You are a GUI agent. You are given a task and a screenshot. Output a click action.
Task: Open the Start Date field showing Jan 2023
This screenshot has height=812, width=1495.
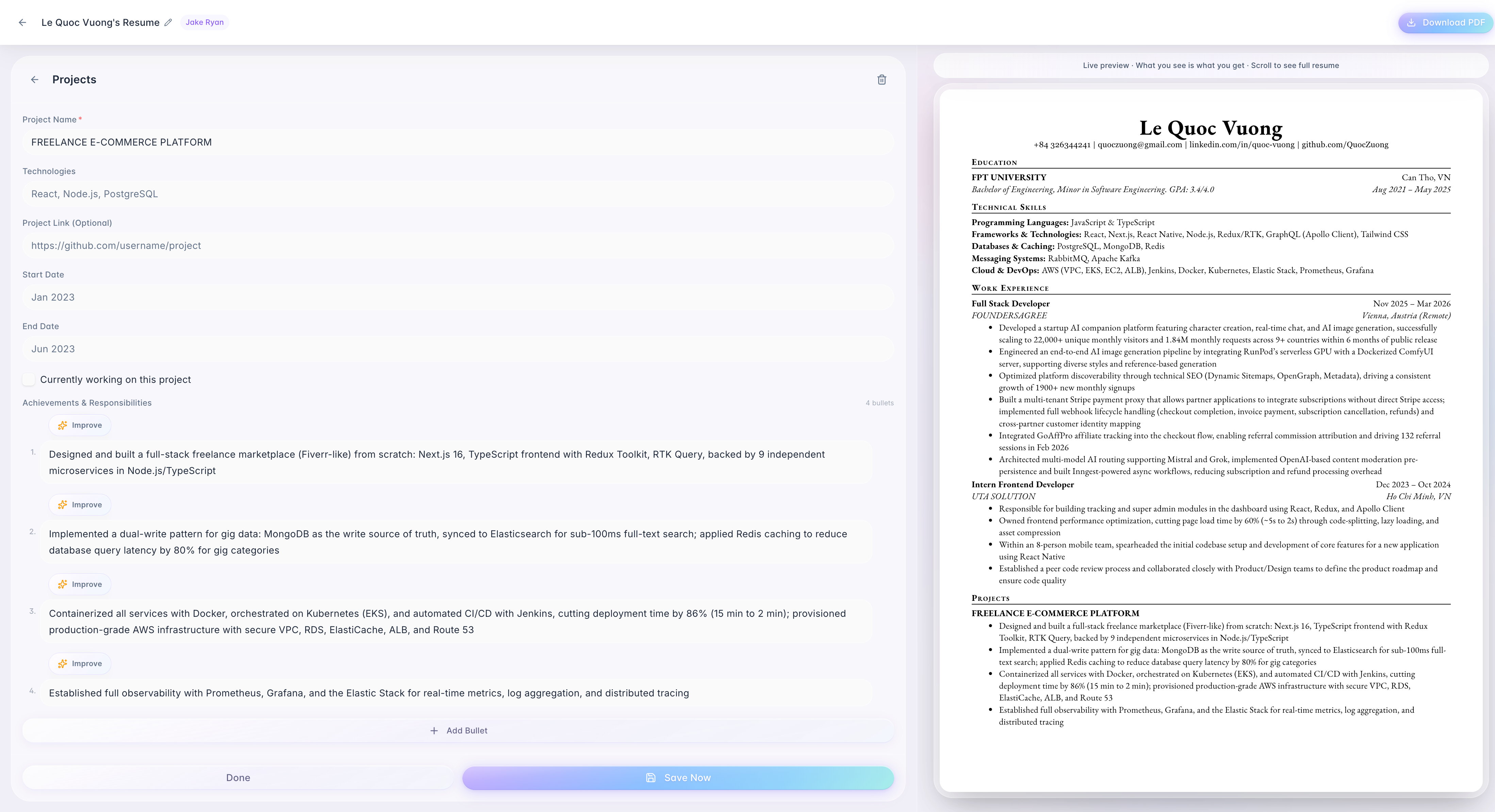pyautogui.click(x=458, y=297)
